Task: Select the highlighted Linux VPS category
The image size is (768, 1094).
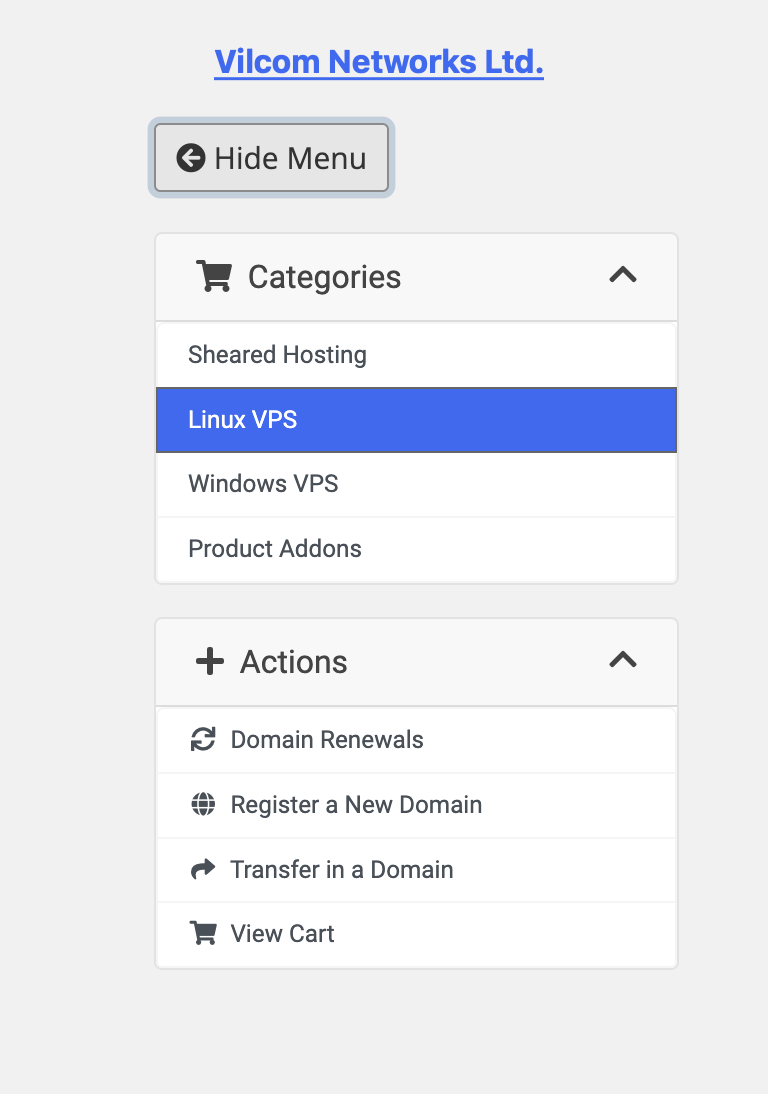Action: coord(416,420)
